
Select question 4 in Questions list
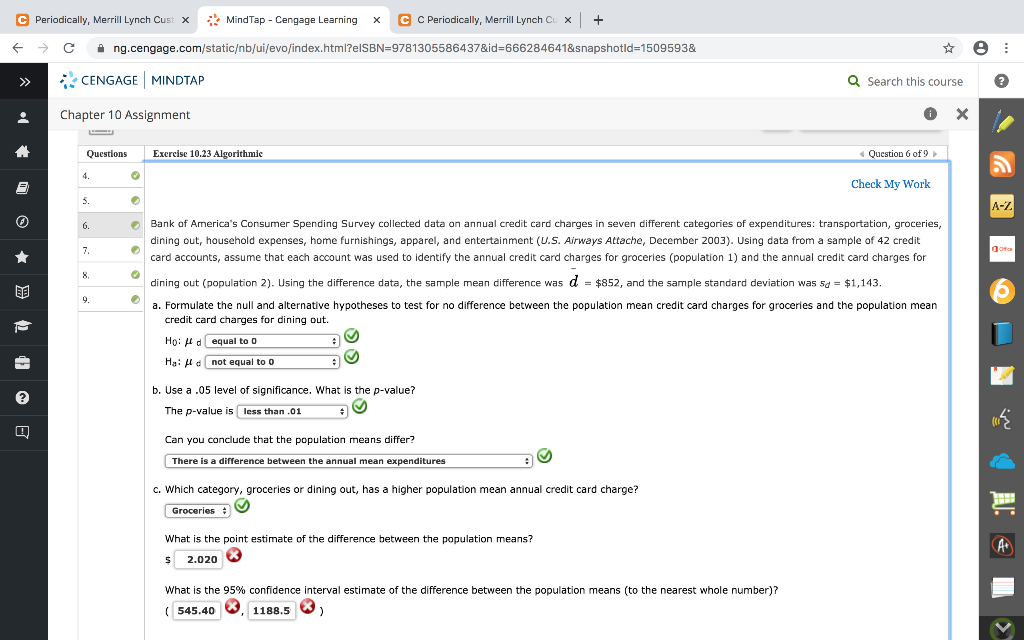(x=111, y=176)
